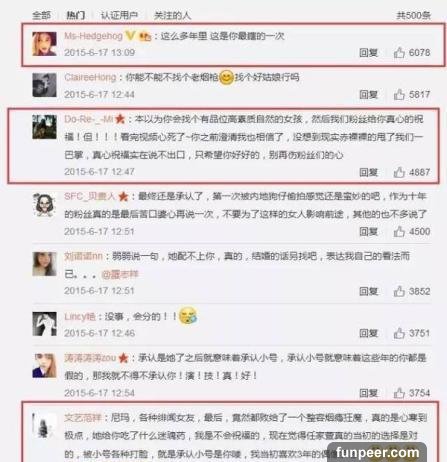This screenshot has width=447, height=462.
Task: Open the 认证用户 tab
Action: 119,15
